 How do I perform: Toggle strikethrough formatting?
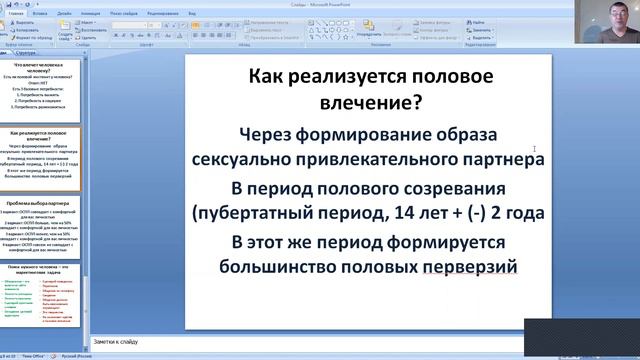140,36
